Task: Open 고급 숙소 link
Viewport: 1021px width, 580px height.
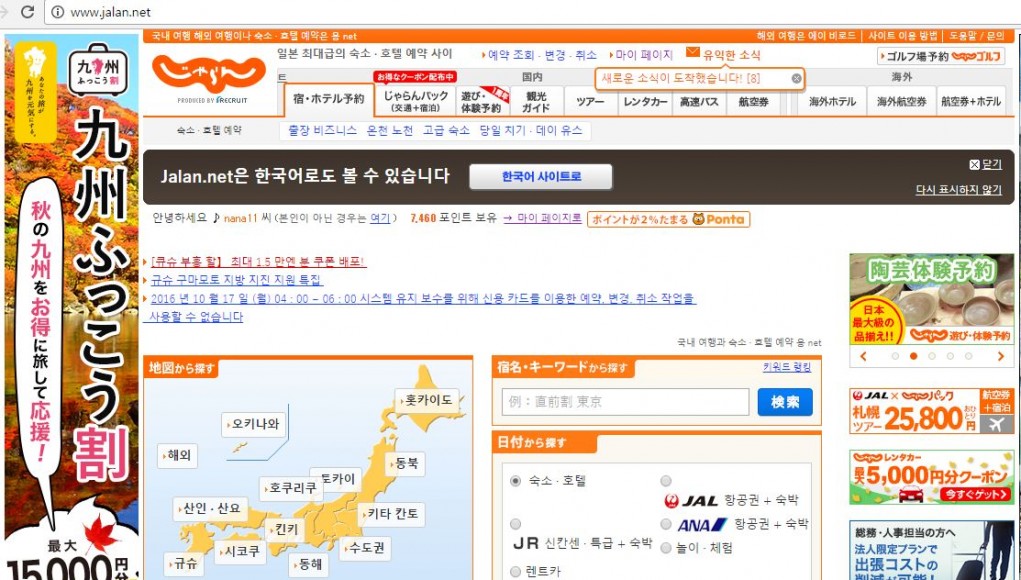Action: pos(446,130)
